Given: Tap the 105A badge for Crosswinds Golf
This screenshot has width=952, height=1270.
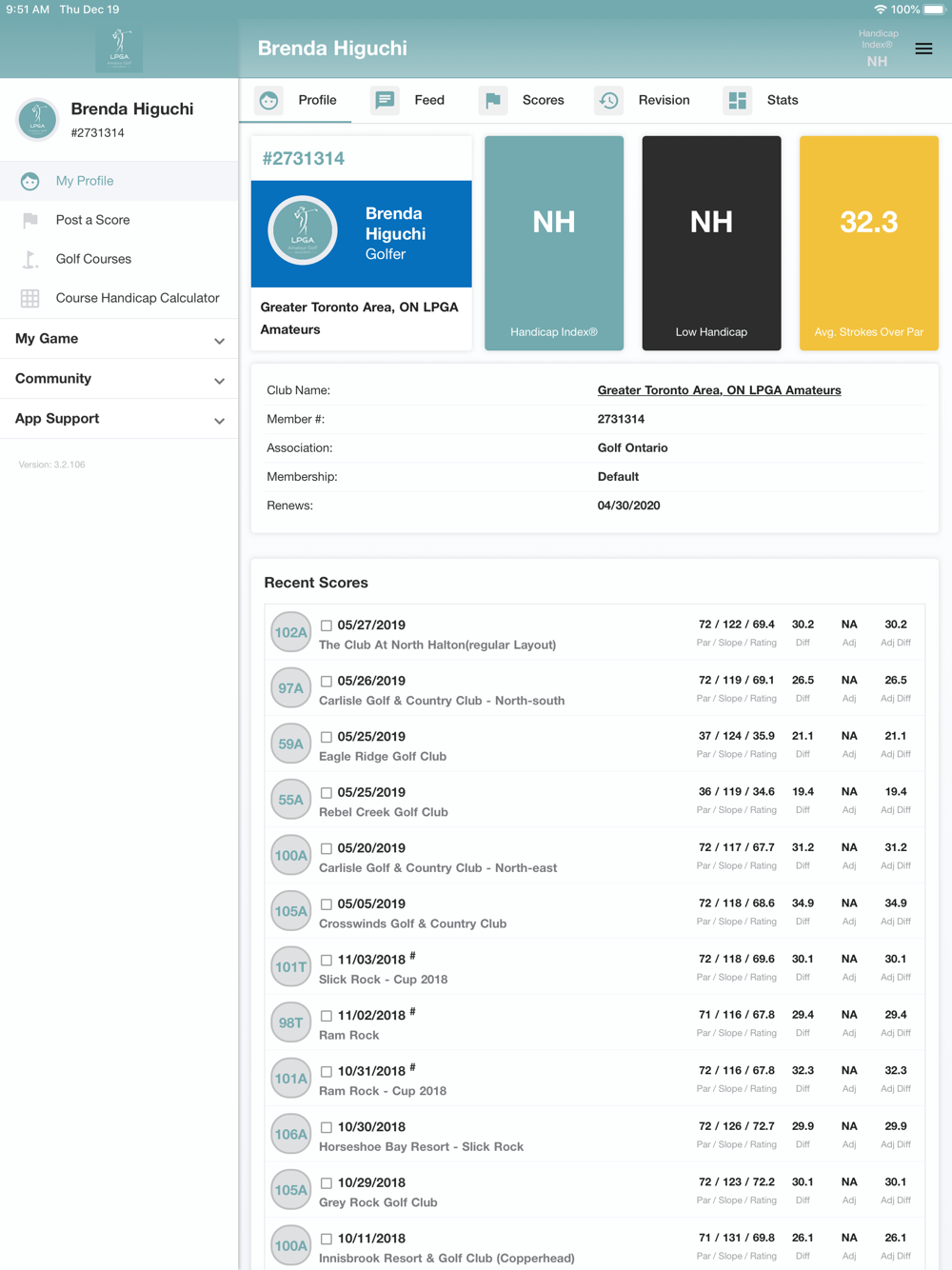Looking at the screenshot, I should (x=290, y=911).
